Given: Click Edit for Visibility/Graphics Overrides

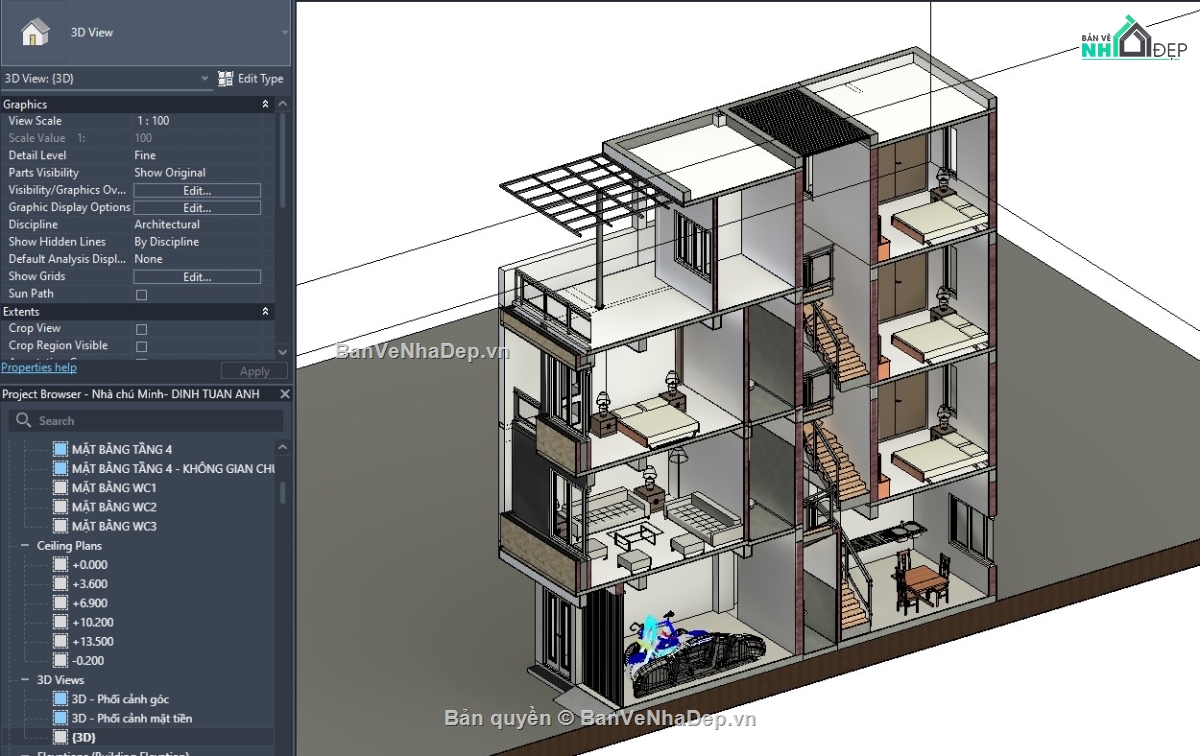Looking at the screenshot, I should (x=197, y=190).
